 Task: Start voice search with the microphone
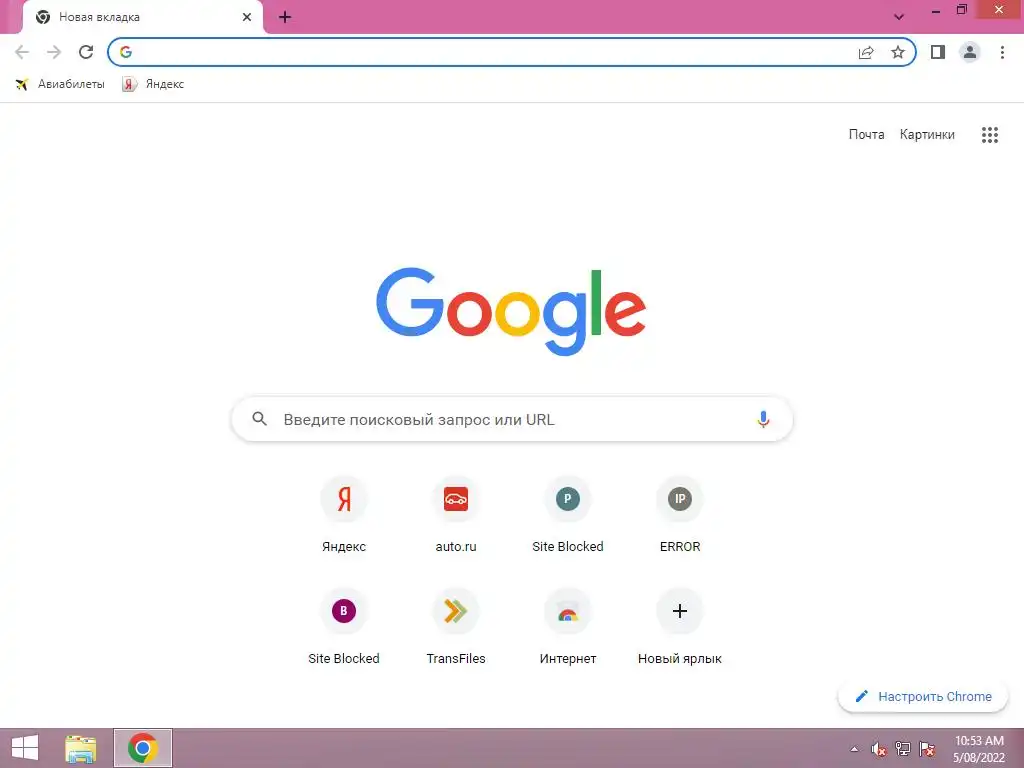pyautogui.click(x=763, y=419)
